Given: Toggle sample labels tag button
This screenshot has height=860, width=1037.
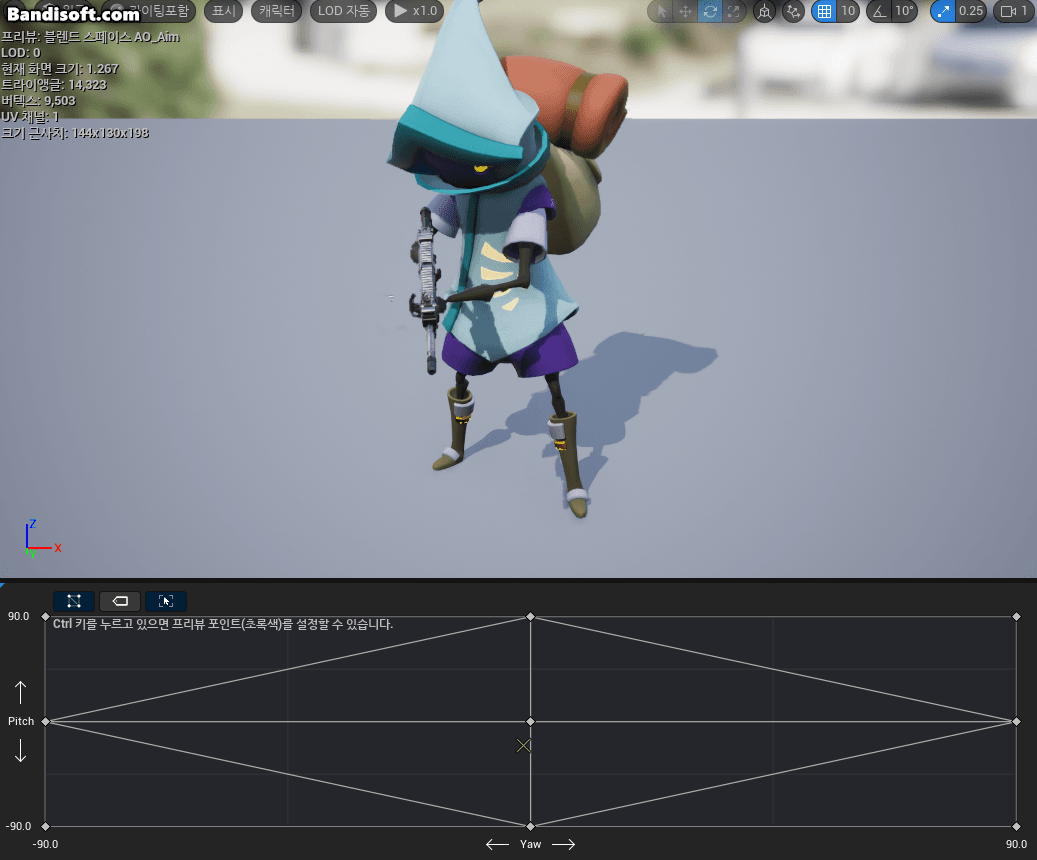Looking at the screenshot, I should 120,601.
